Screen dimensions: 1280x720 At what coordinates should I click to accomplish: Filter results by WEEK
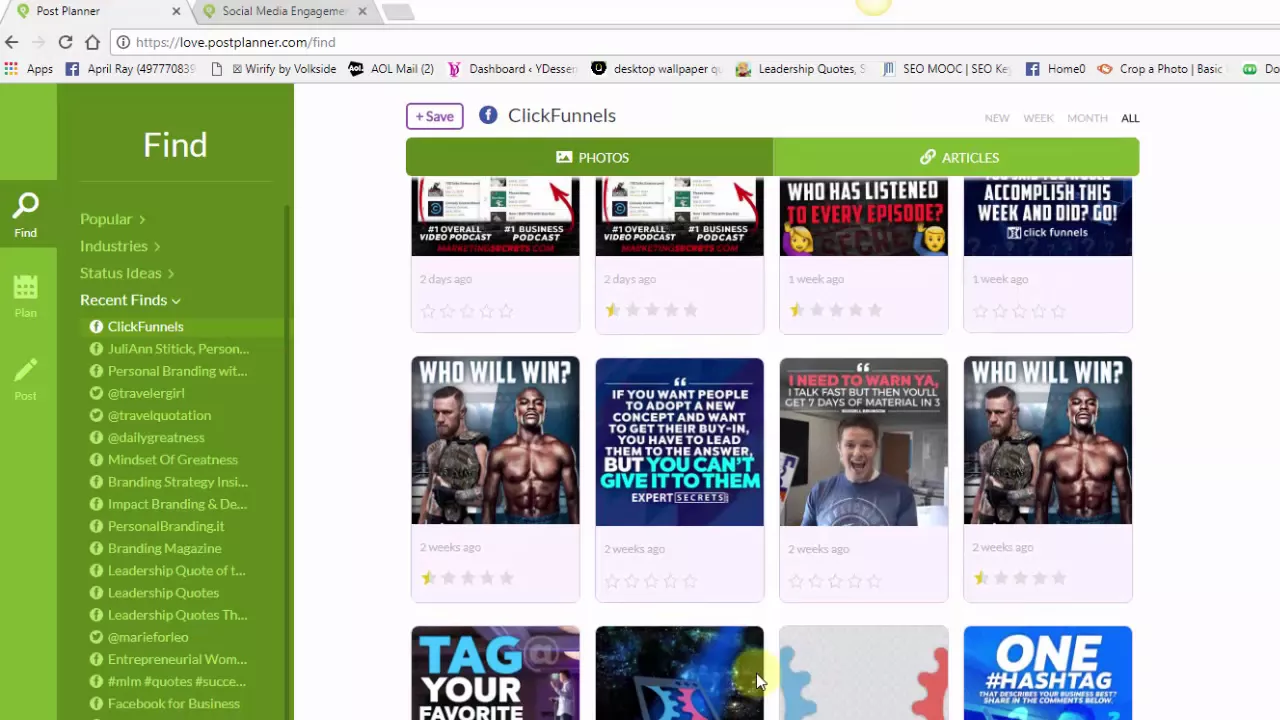point(1038,118)
